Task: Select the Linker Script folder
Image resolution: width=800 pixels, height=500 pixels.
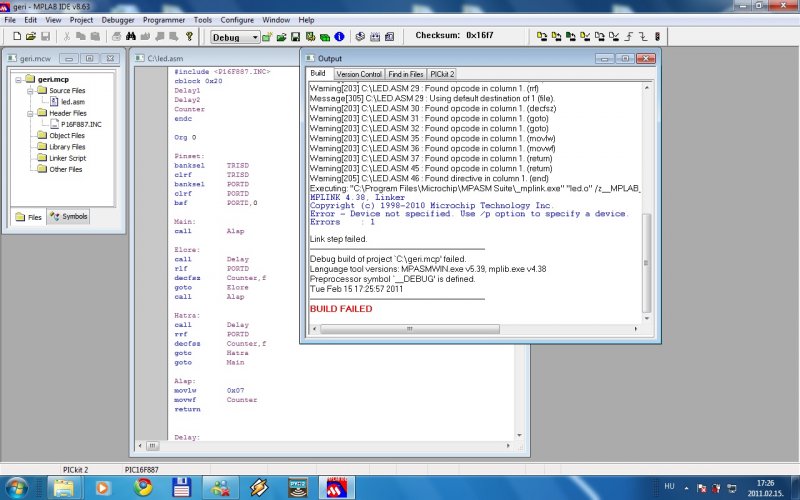Action: (x=62, y=158)
